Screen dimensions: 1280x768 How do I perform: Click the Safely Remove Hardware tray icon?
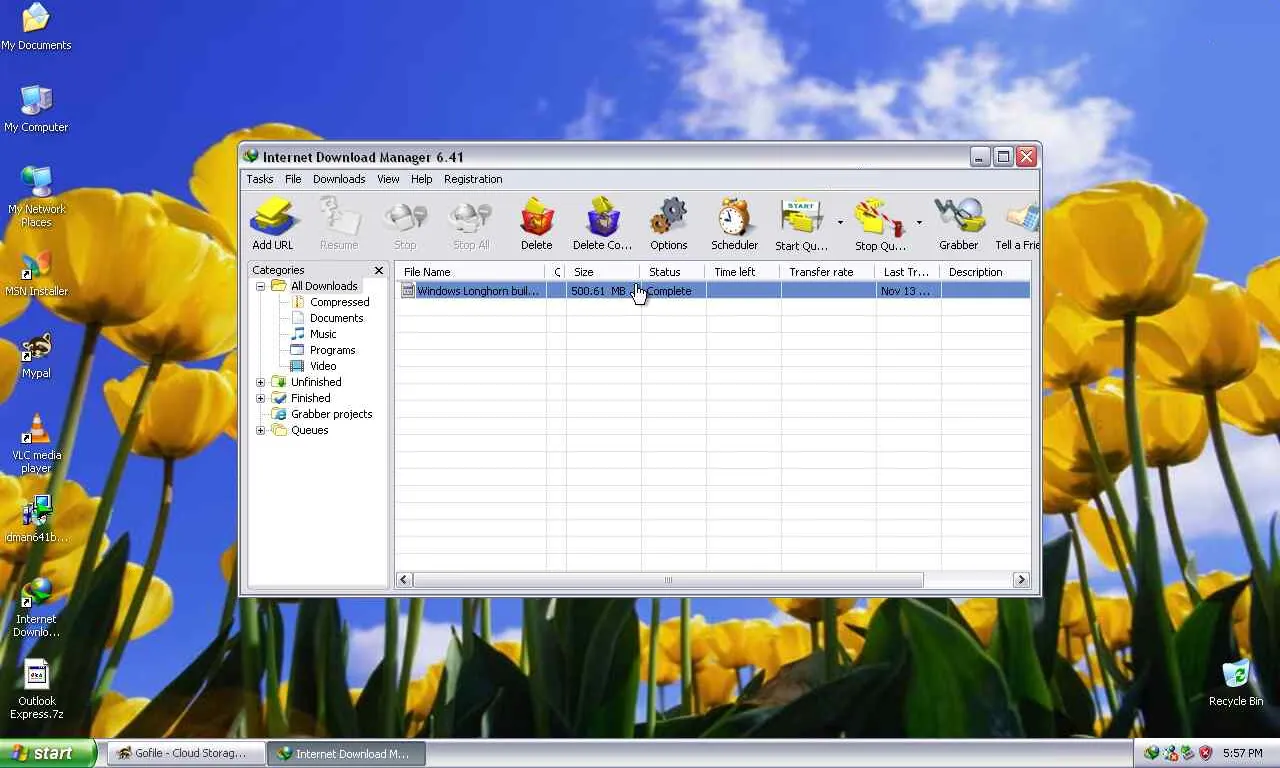(x=1187, y=753)
